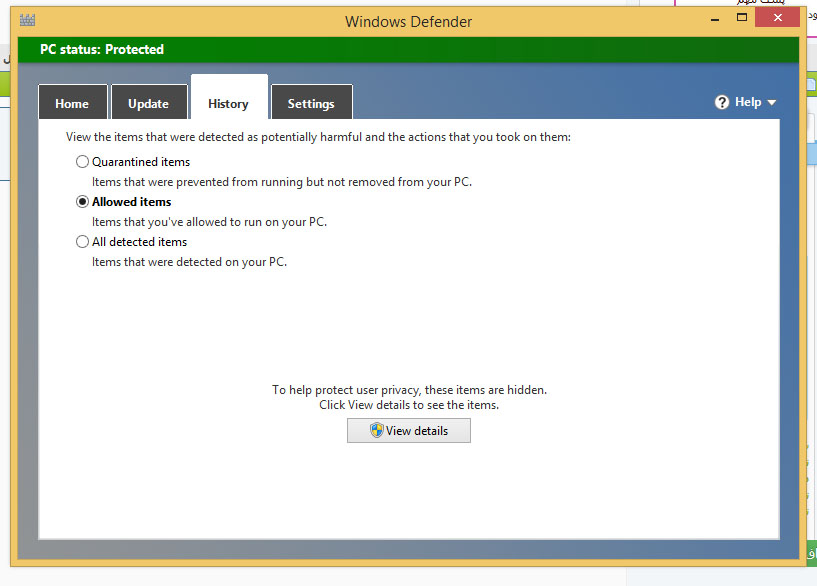
Task: Click the View details button
Action: (409, 431)
